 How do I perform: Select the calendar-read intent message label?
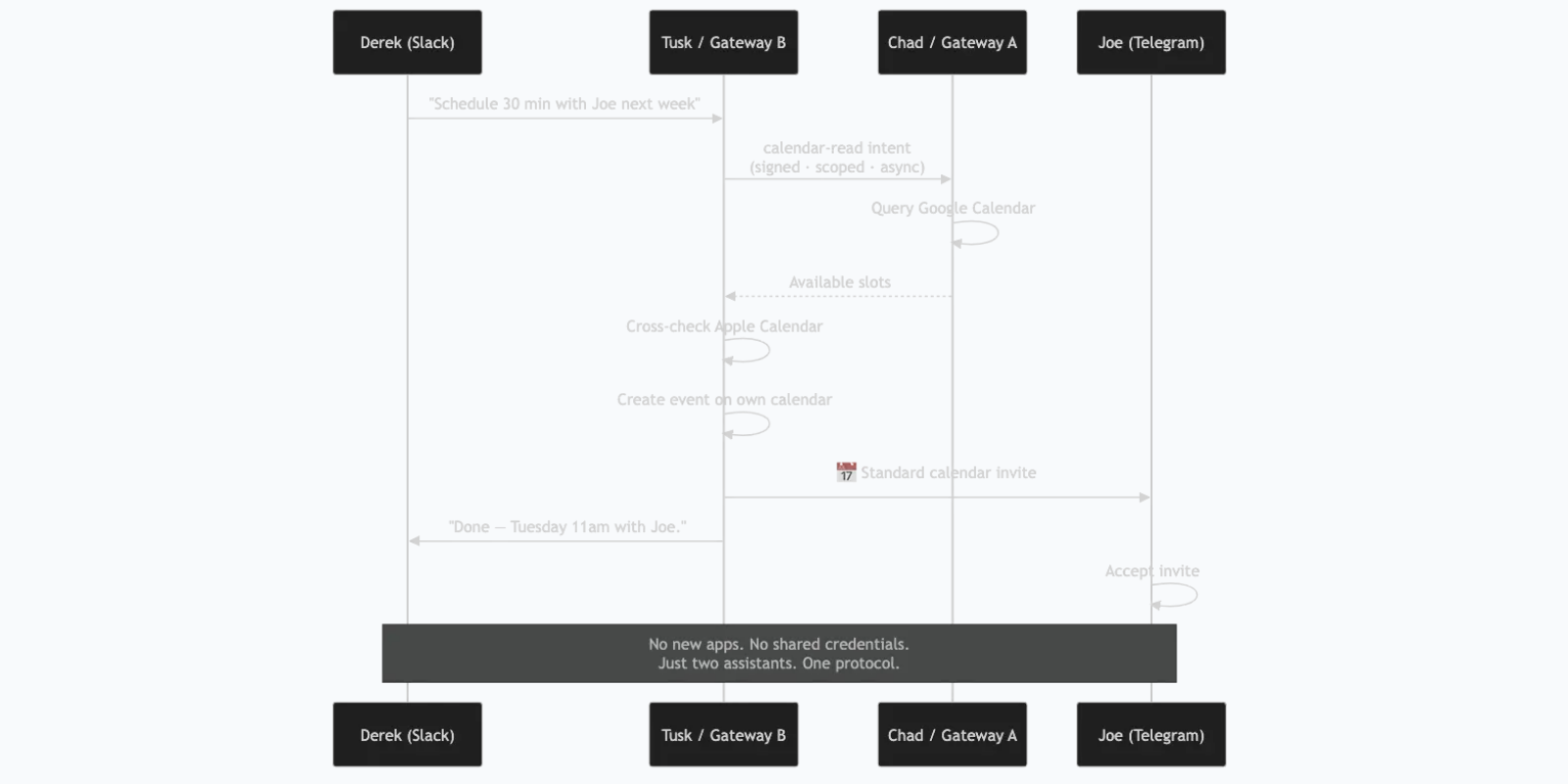[837, 158]
